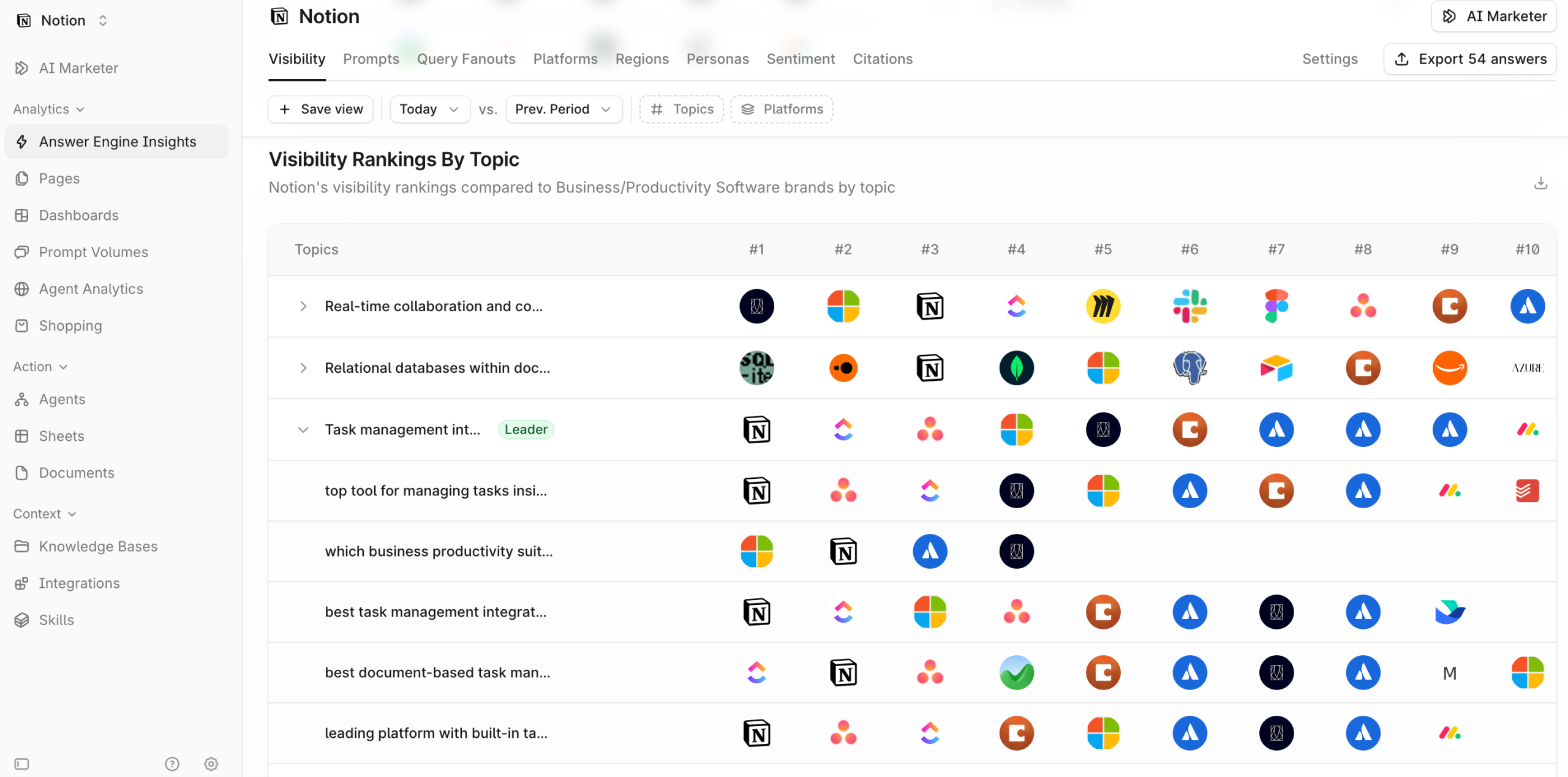The height and width of the screenshot is (777, 1568).
Task: Switch to the Personas tab
Action: (x=718, y=59)
